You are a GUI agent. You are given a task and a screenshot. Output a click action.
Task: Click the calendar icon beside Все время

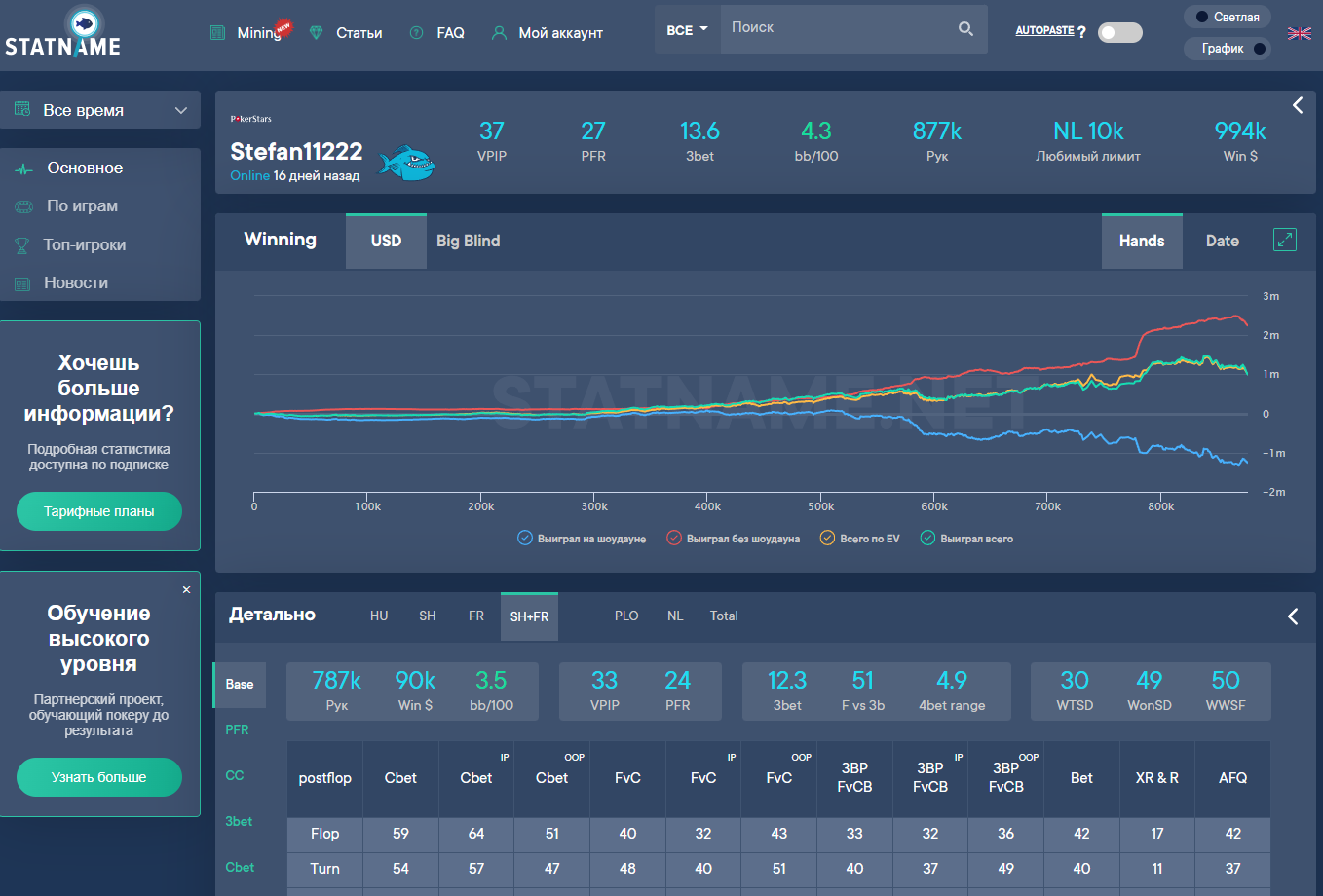click(x=22, y=110)
